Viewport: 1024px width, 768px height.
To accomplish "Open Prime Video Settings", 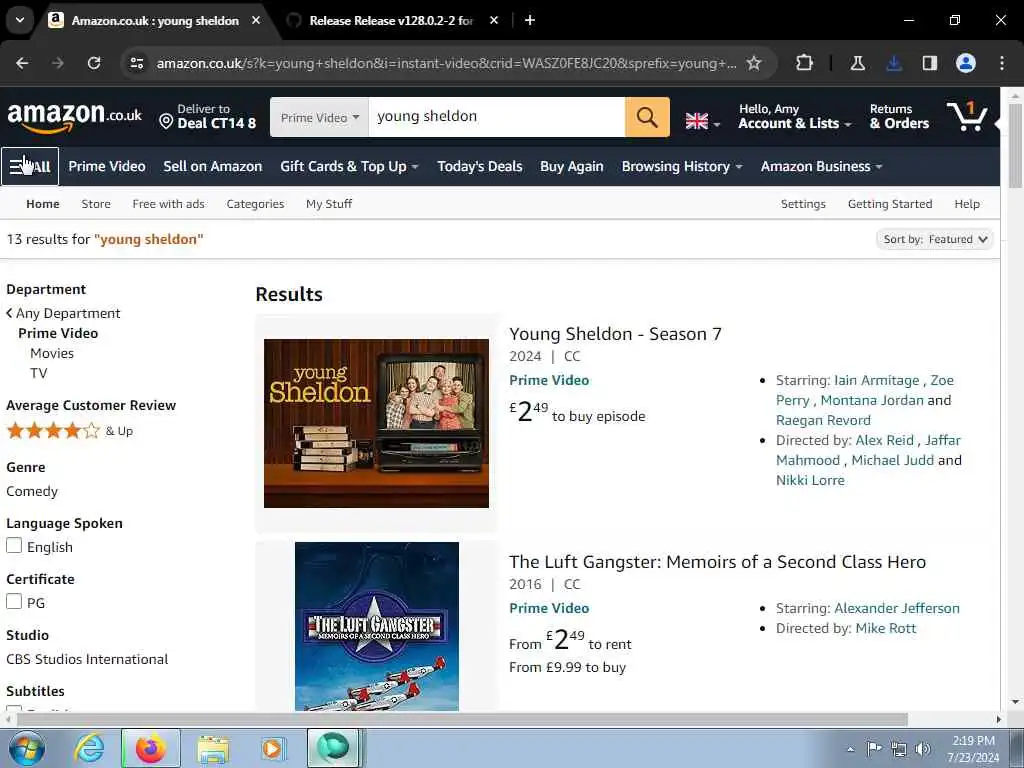I will click(x=803, y=204).
